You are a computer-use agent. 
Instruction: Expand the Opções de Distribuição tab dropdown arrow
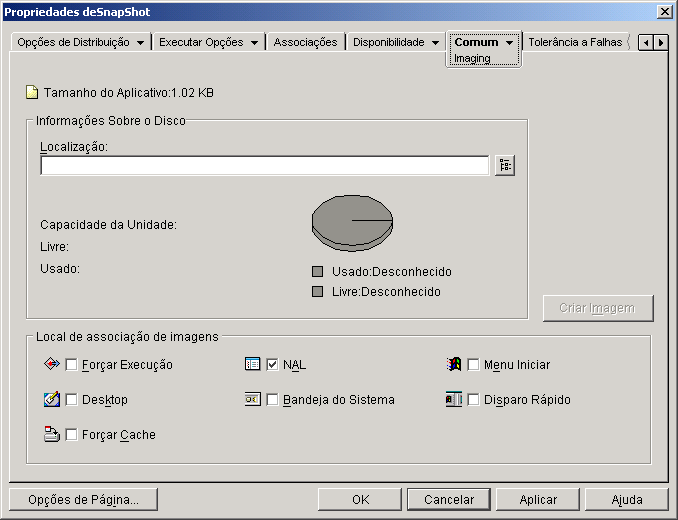coord(141,43)
